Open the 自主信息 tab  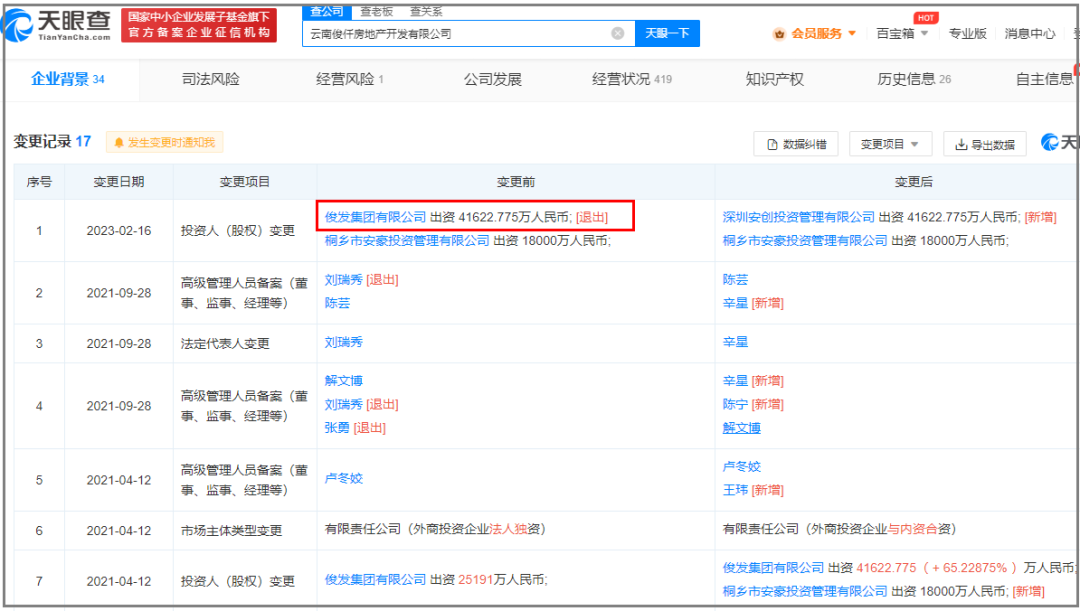[x=1044, y=79]
